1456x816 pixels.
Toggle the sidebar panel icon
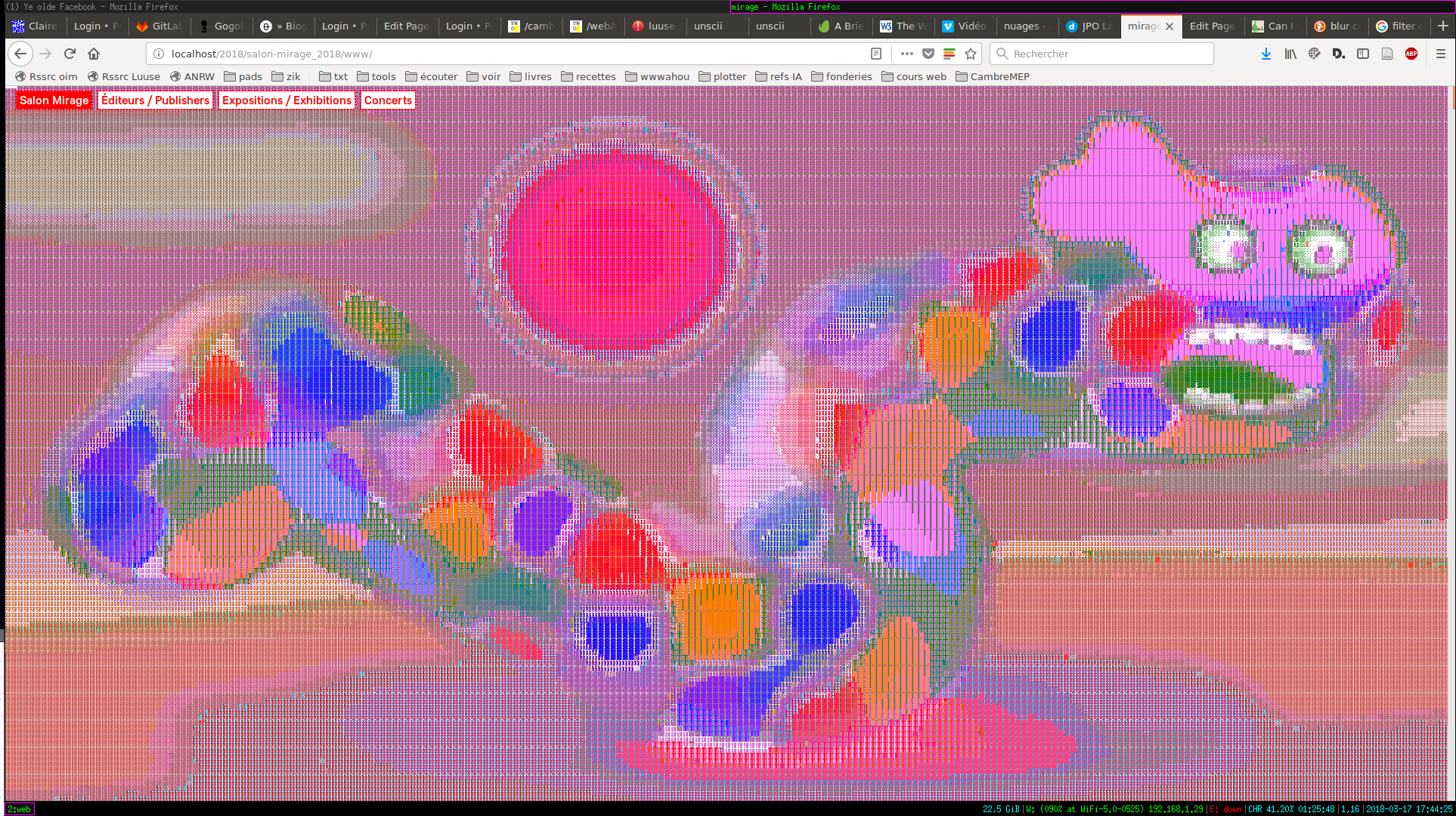(x=1363, y=54)
